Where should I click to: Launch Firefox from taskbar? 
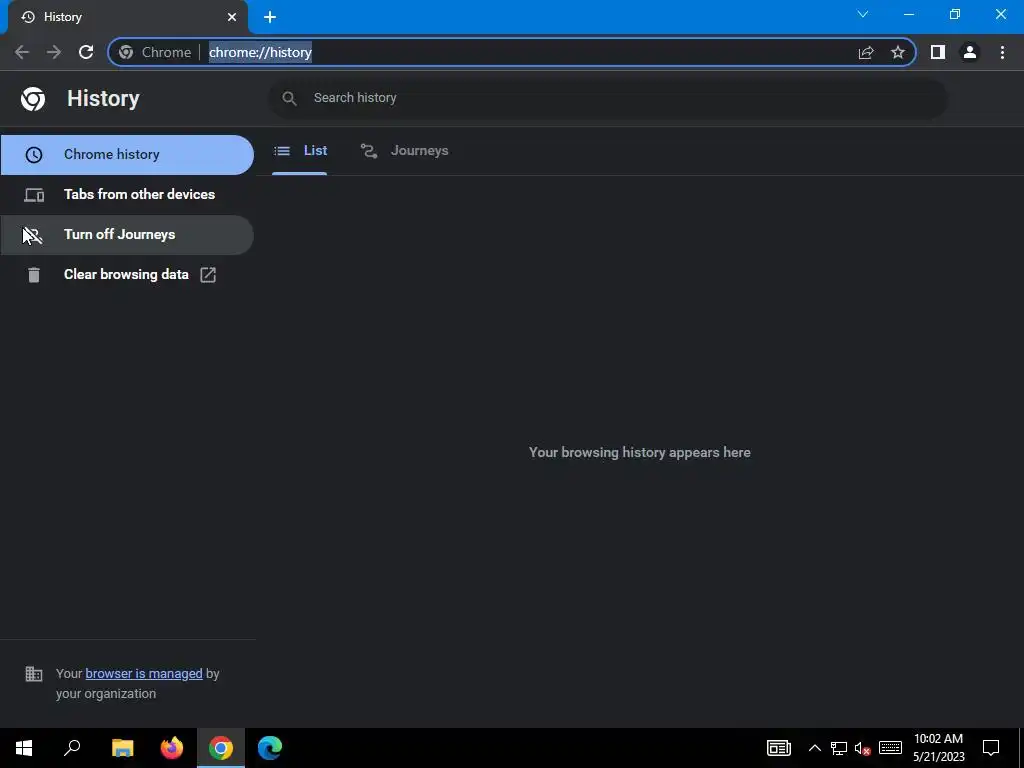[172, 748]
